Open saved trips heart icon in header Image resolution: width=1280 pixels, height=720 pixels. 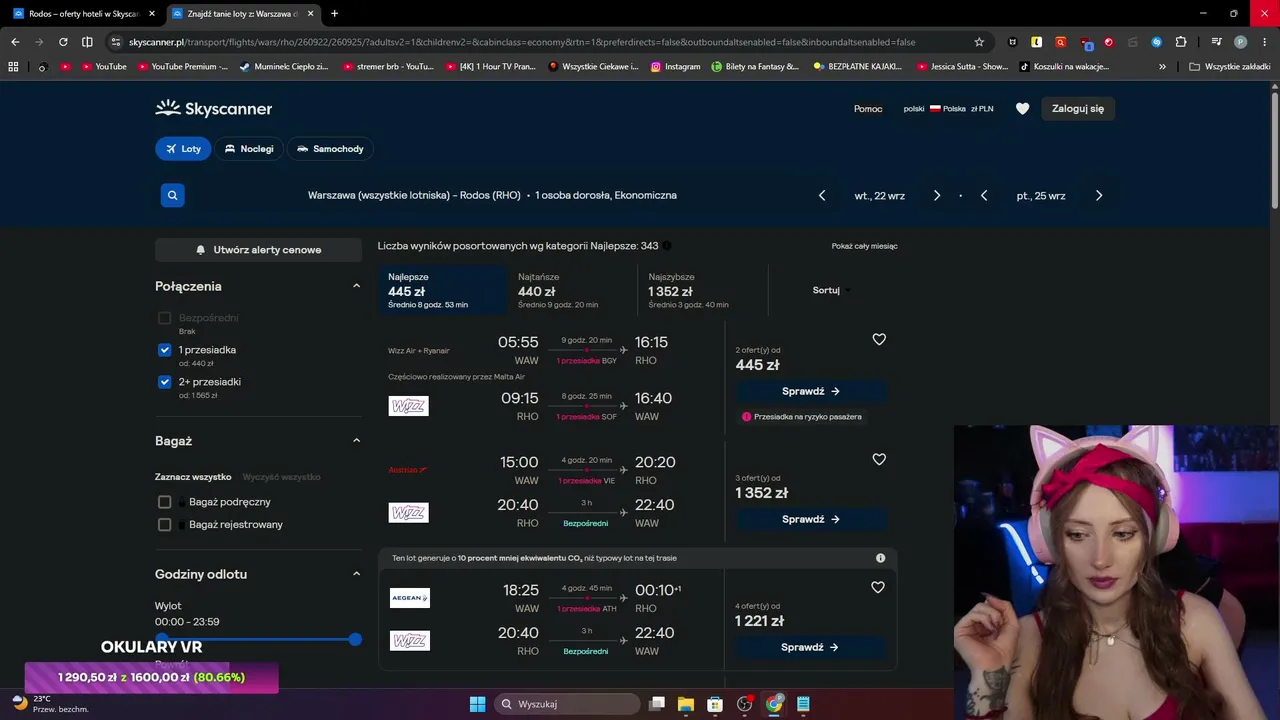1022,109
